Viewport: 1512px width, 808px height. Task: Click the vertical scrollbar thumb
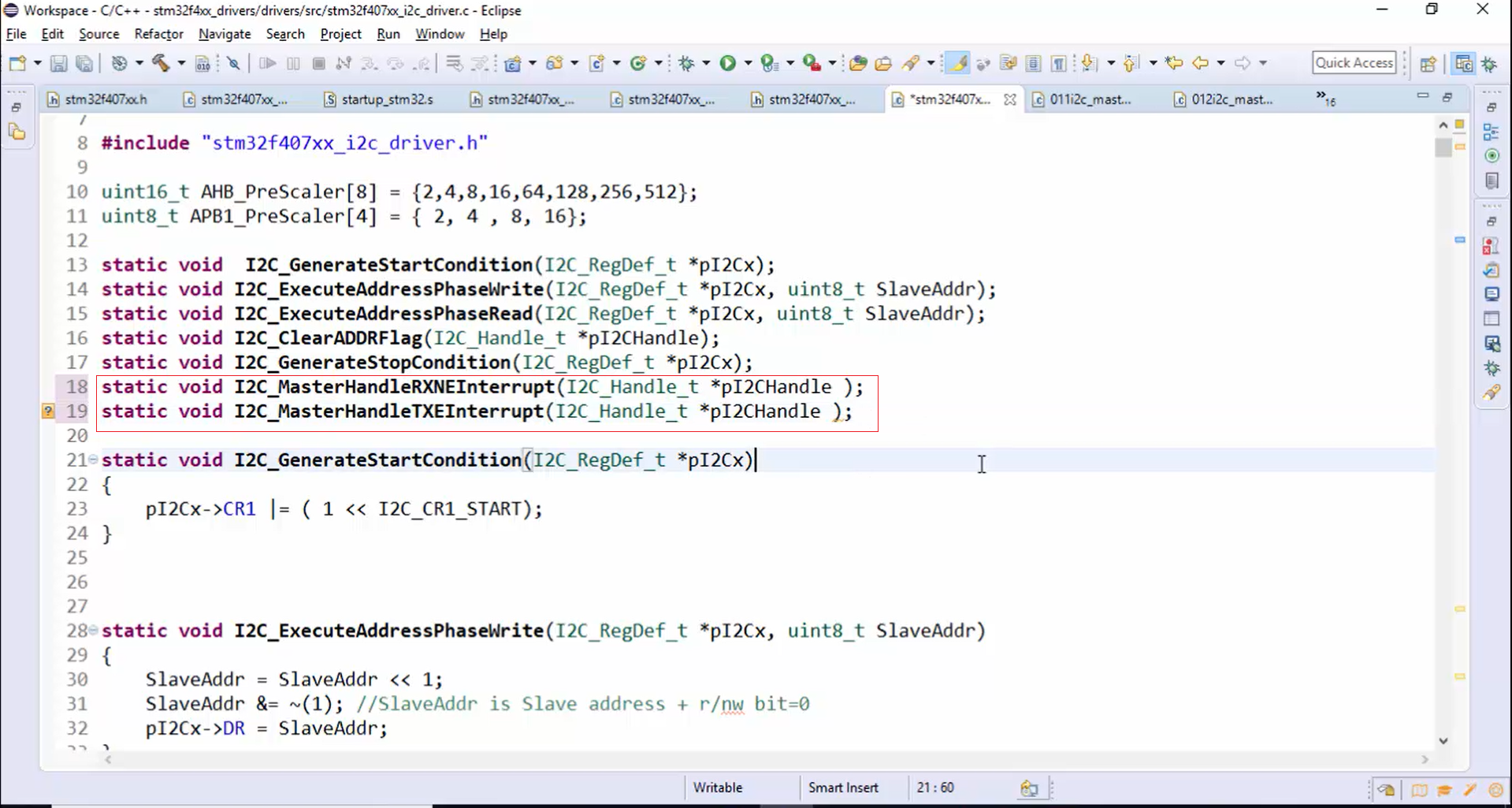pos(1443,147)
